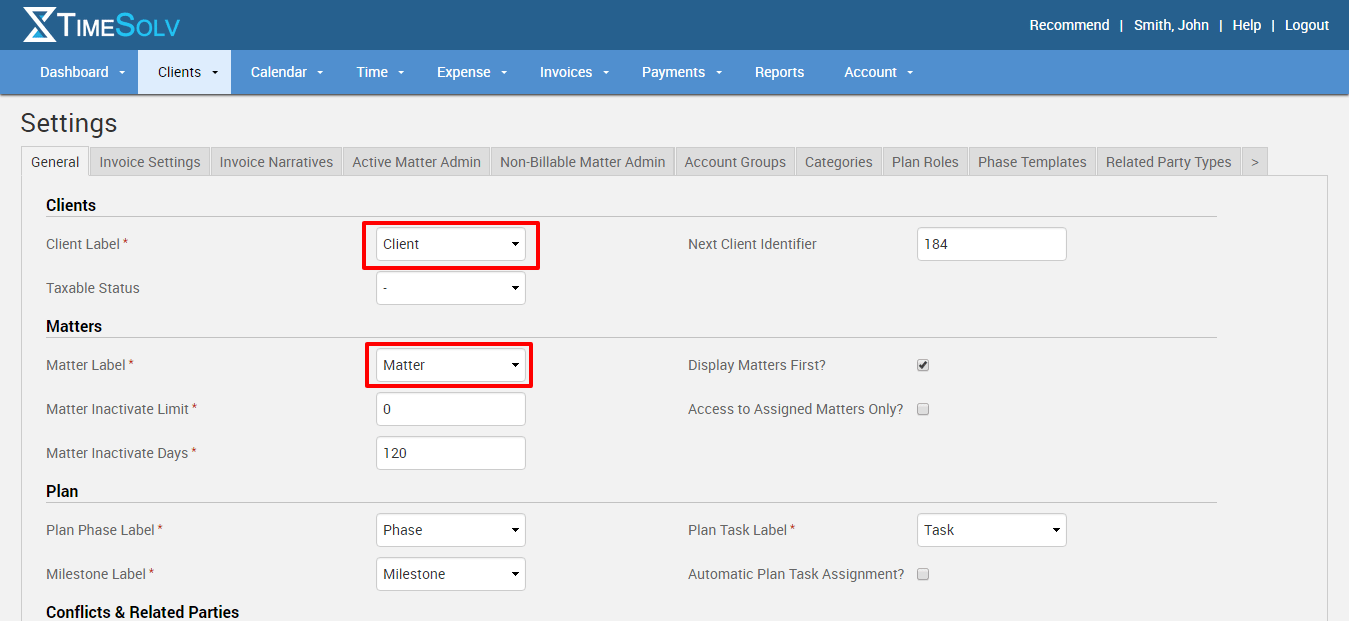Image resolution: width=1349 pixels, height=621 pixels.
Task: Open the Help link in header
Action: coord(1246,25)
